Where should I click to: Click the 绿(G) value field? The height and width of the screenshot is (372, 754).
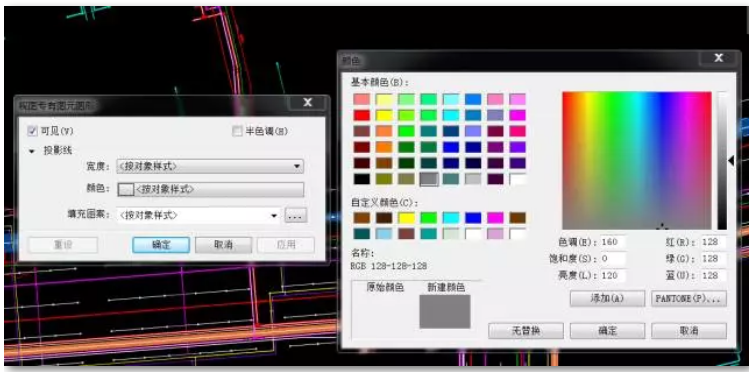click(x=713, y=259)
